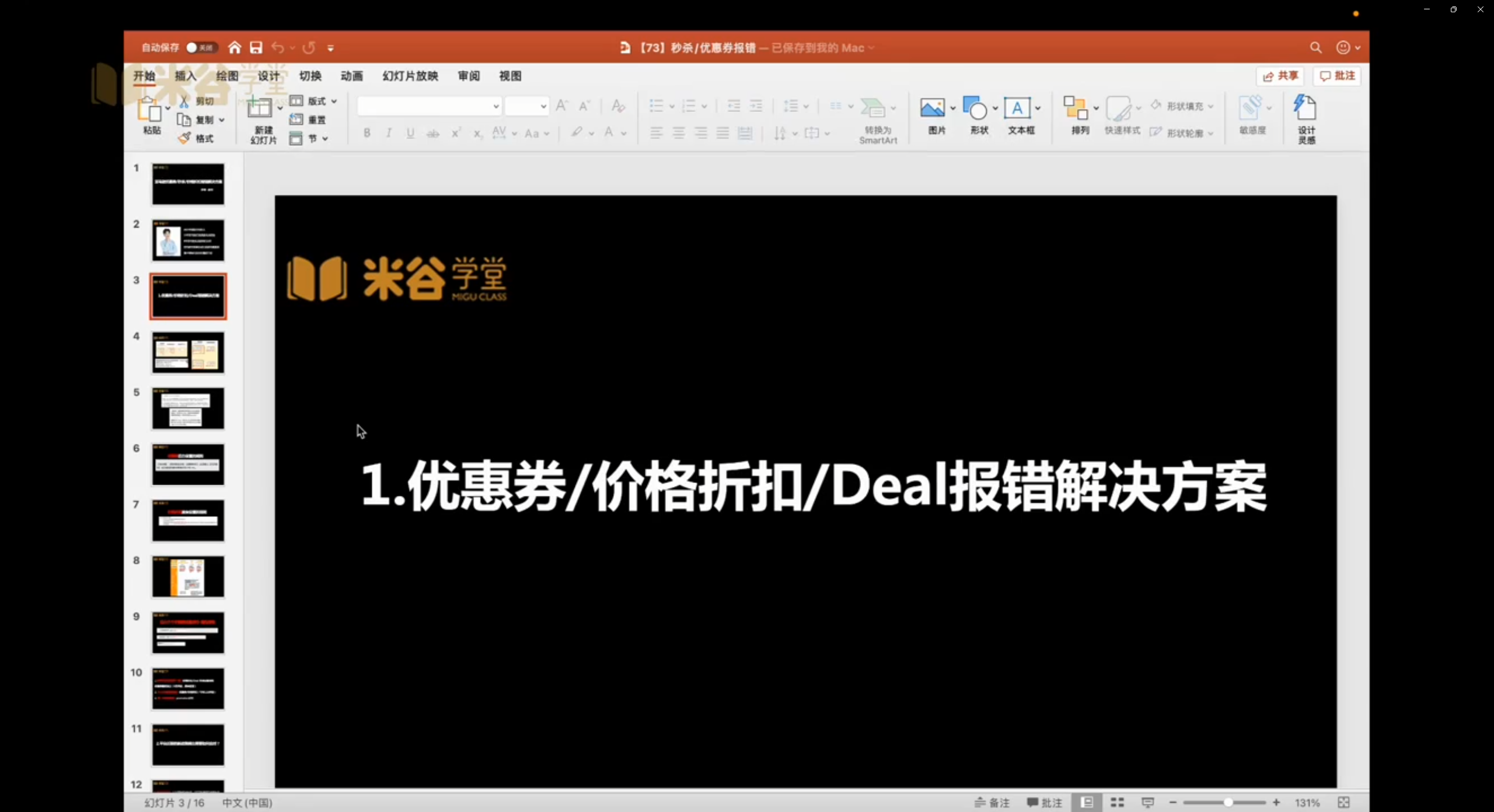
Task: Open the font name dropdown
Action: [x=496, y=107]
